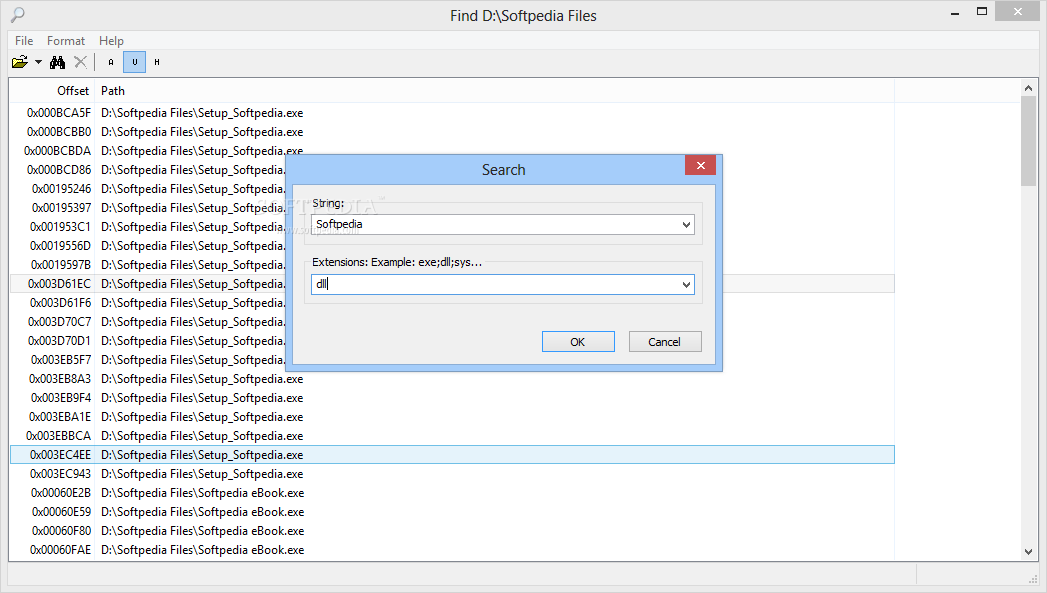This screenshot has height=593, width=1047.
Task: Select row with offset 0x000BCBDA
Action: point(452,151)
